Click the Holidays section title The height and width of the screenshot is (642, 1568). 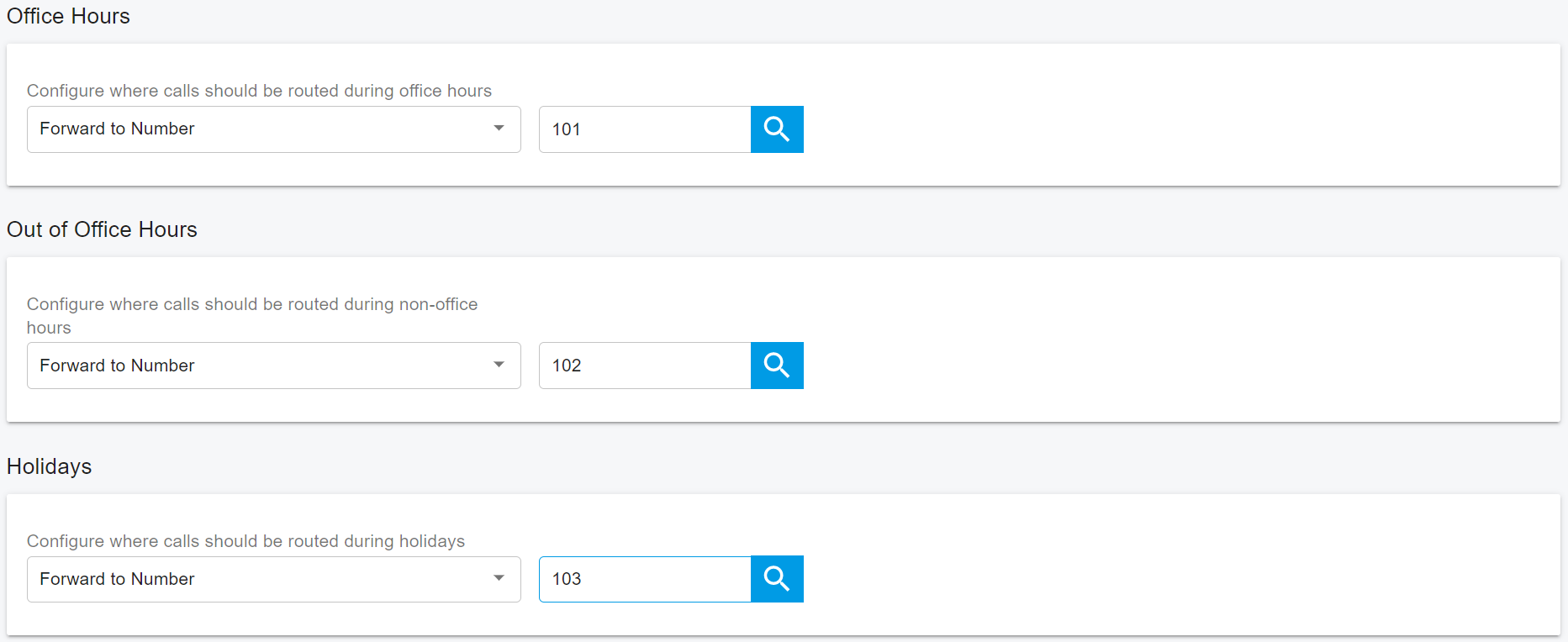tap(49, 466)
